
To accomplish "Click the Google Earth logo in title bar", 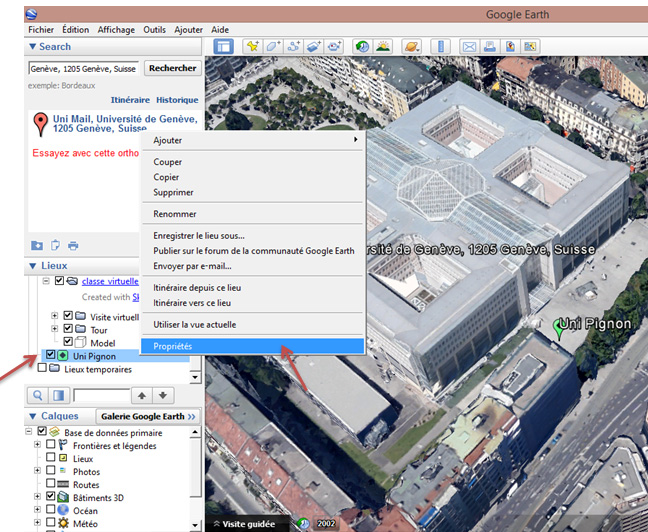I will [x=32, y=14].
